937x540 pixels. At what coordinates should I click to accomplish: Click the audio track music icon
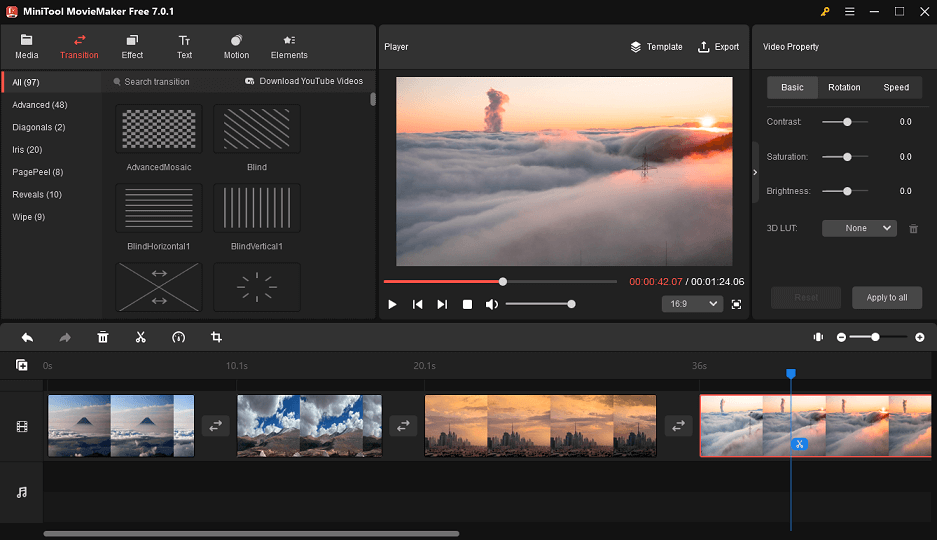coord(22,492)
